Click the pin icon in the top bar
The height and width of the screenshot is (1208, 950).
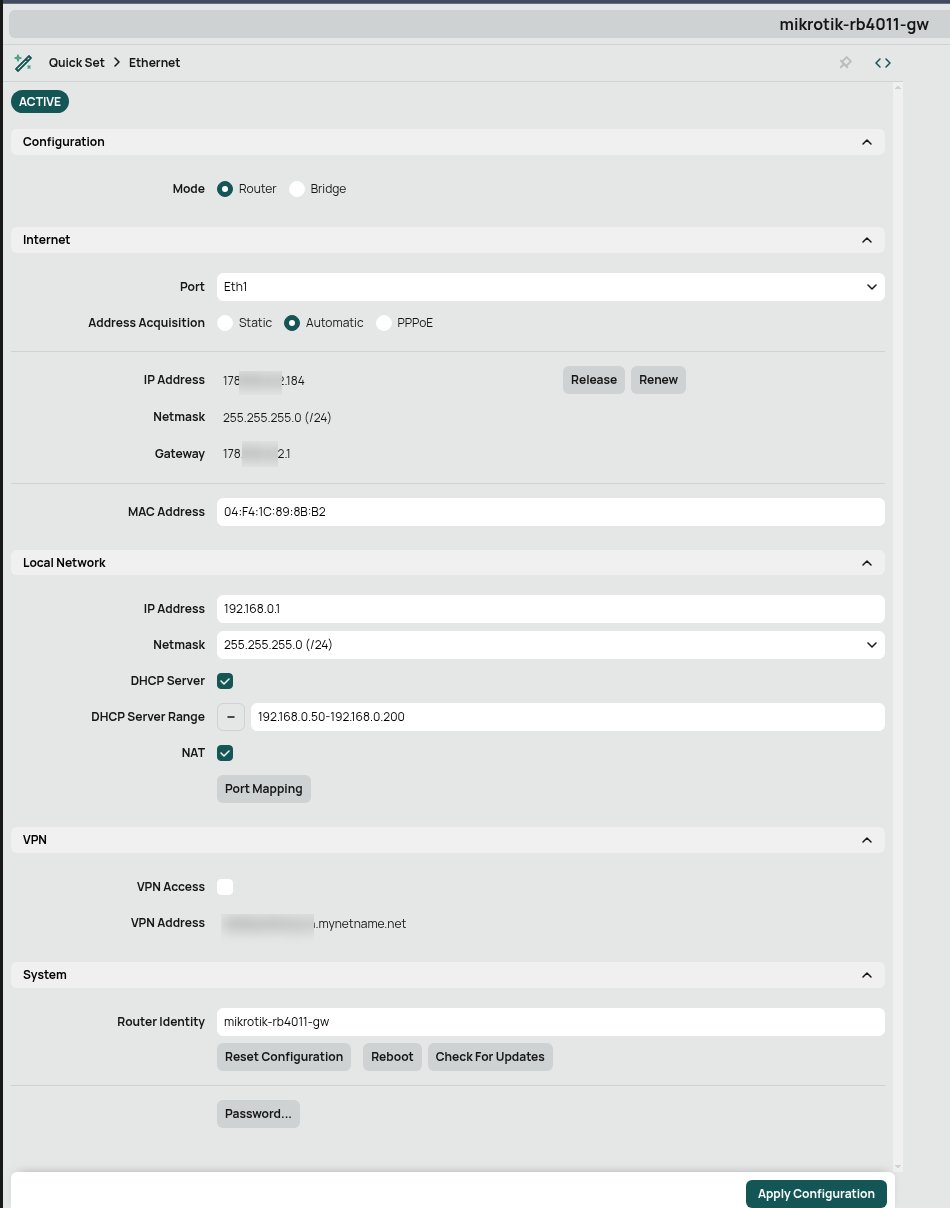(845, 62)
